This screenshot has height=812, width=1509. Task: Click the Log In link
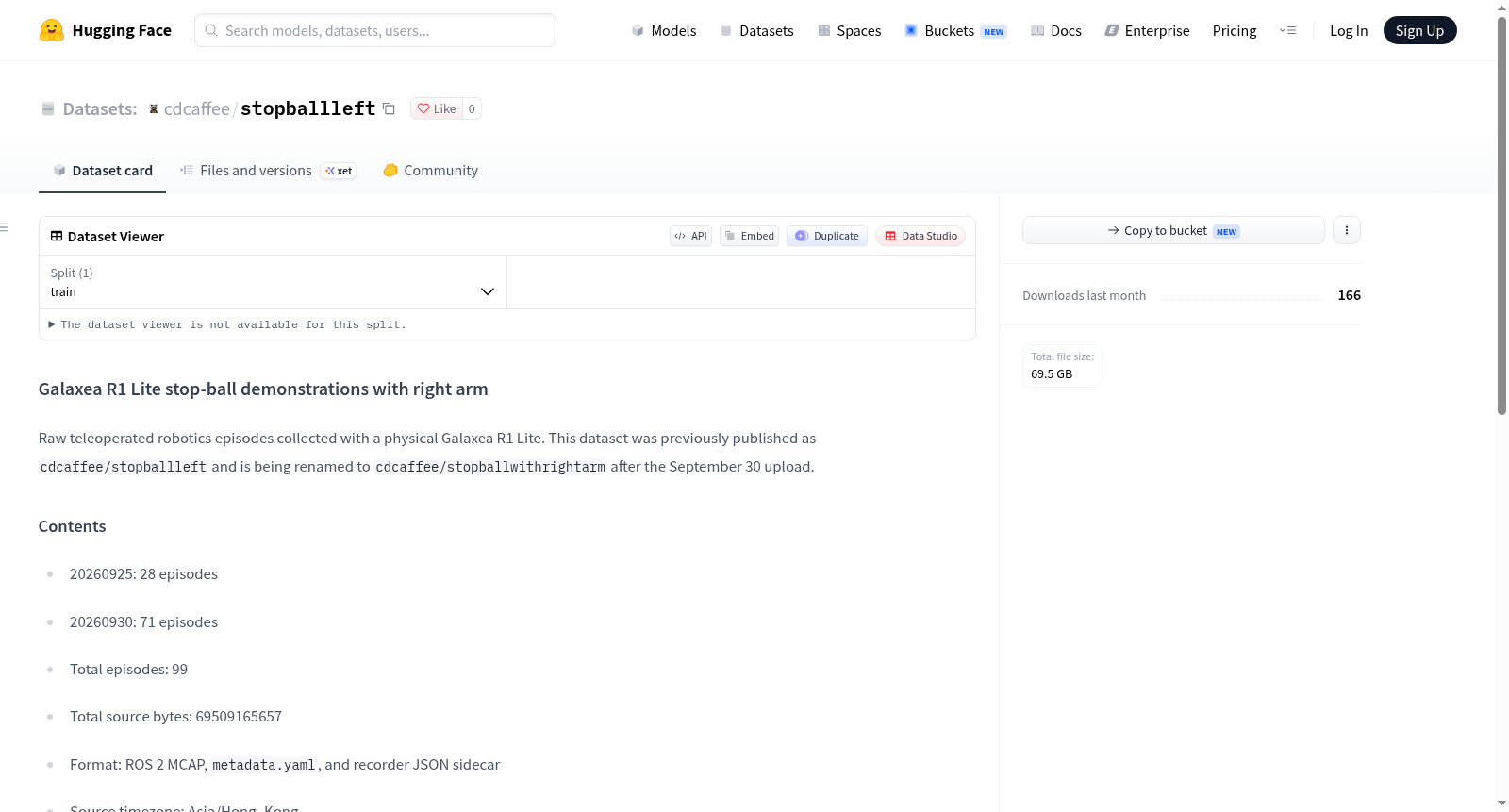(x=1349, y=30)
